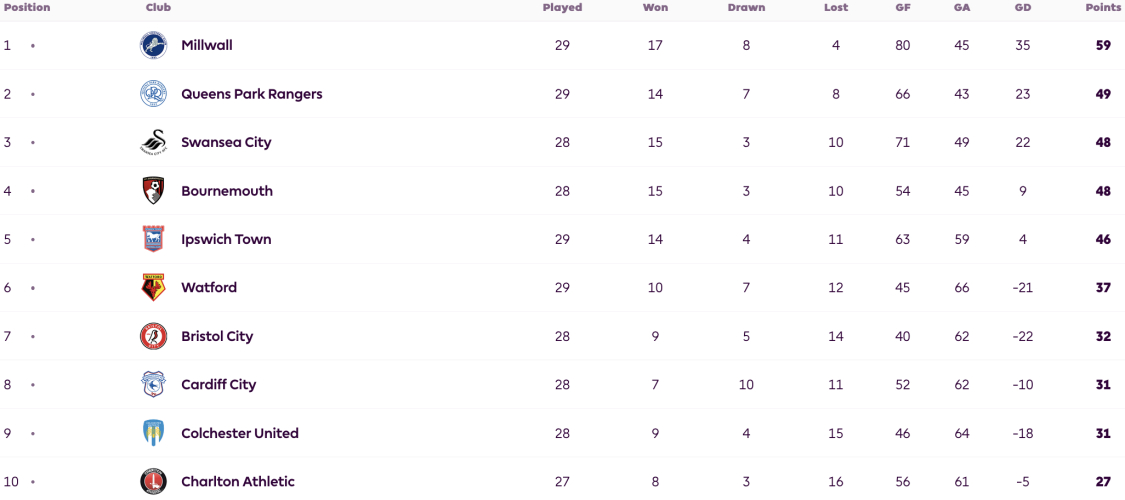
Task: Click the Queens Park Rangers badge
Action: pos(153,94)
